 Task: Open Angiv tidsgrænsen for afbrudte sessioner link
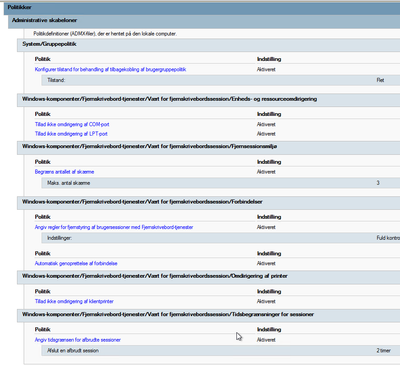[78, 340]
